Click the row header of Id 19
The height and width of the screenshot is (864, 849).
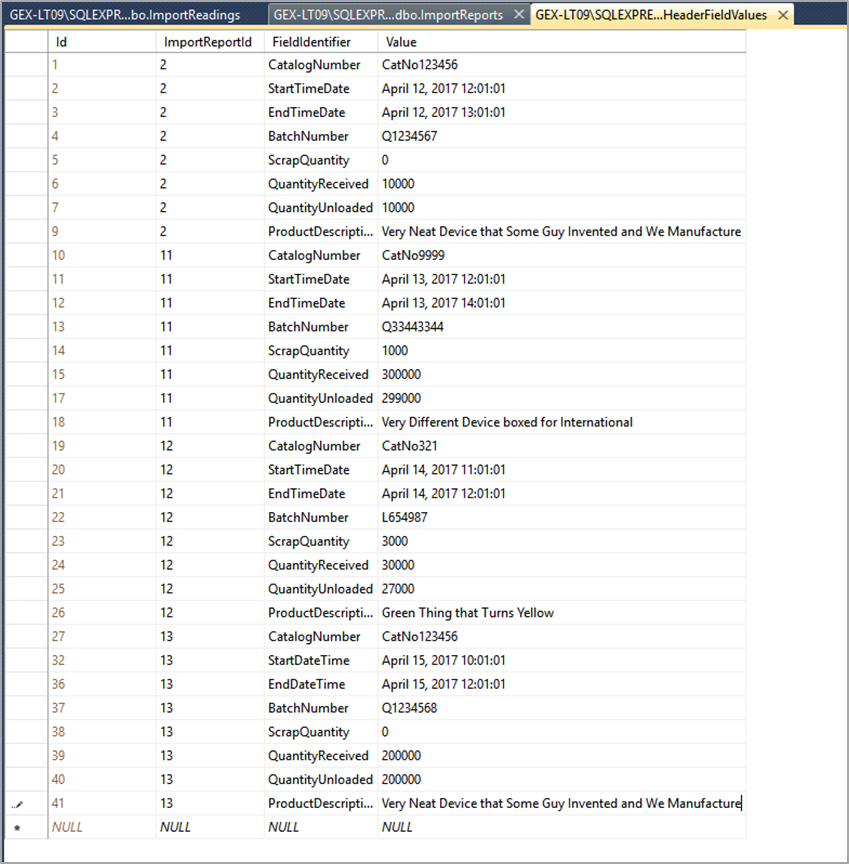point(26,446)
